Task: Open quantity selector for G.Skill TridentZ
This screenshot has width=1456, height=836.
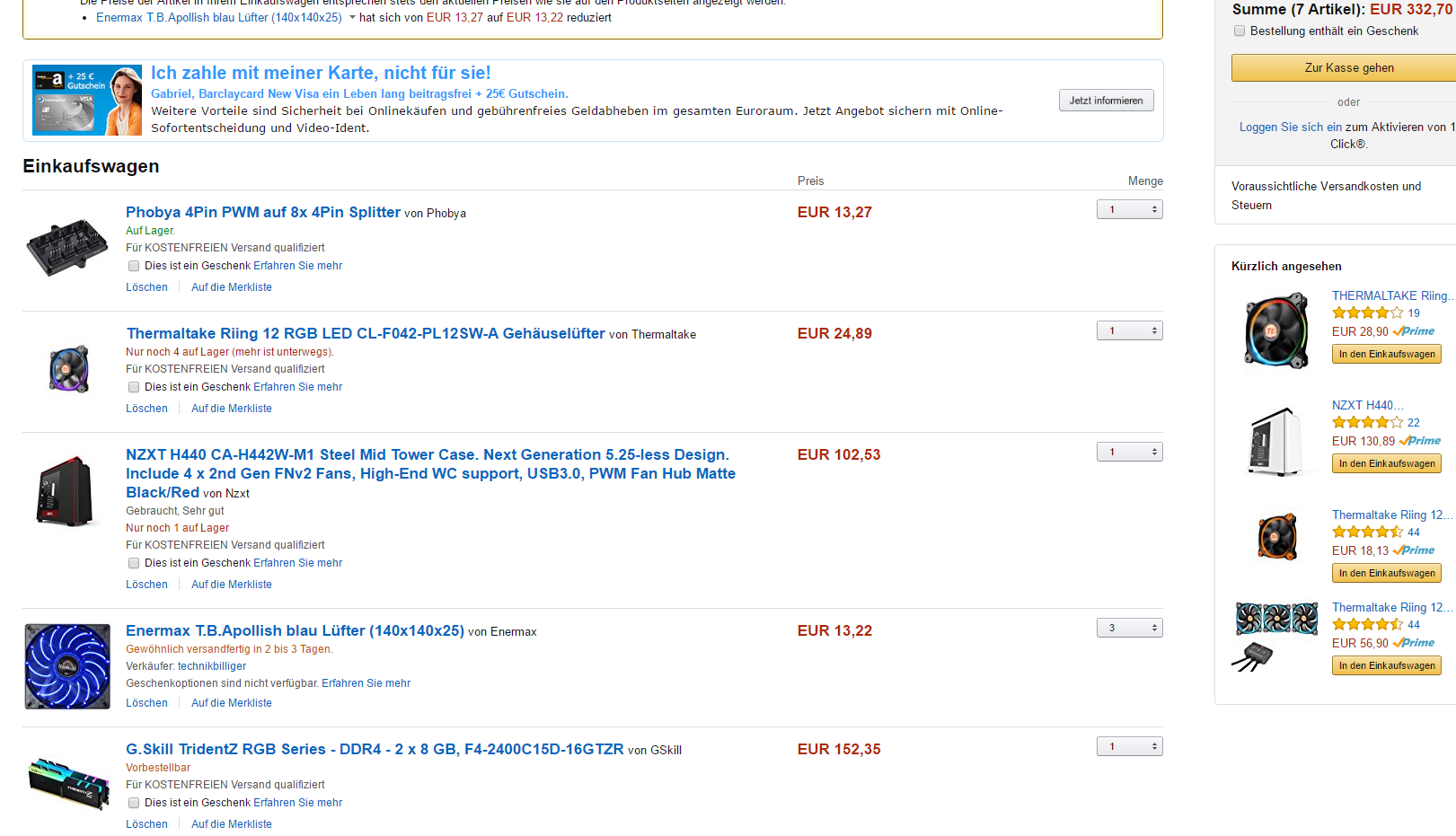Action: click(1130, 746)
